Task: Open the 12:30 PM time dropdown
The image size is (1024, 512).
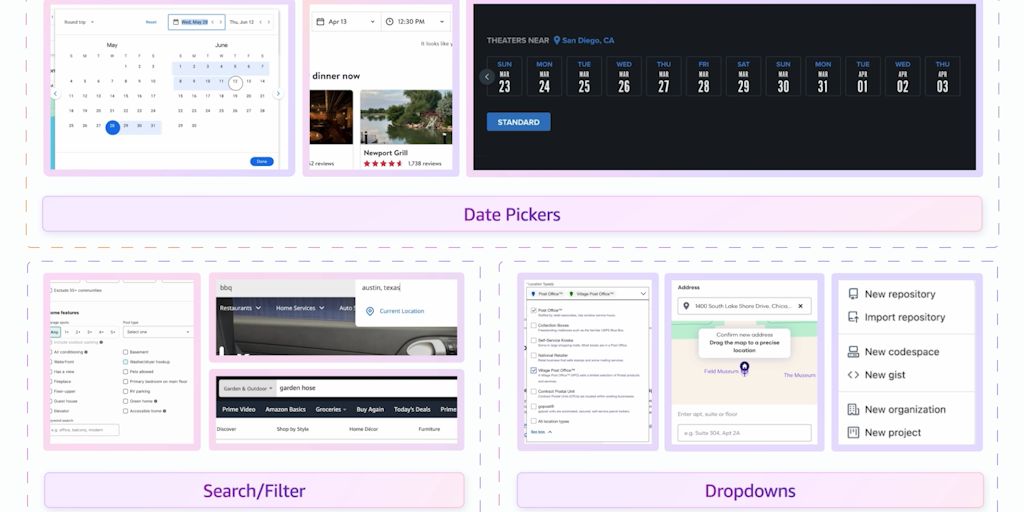Action: [416, 22]
